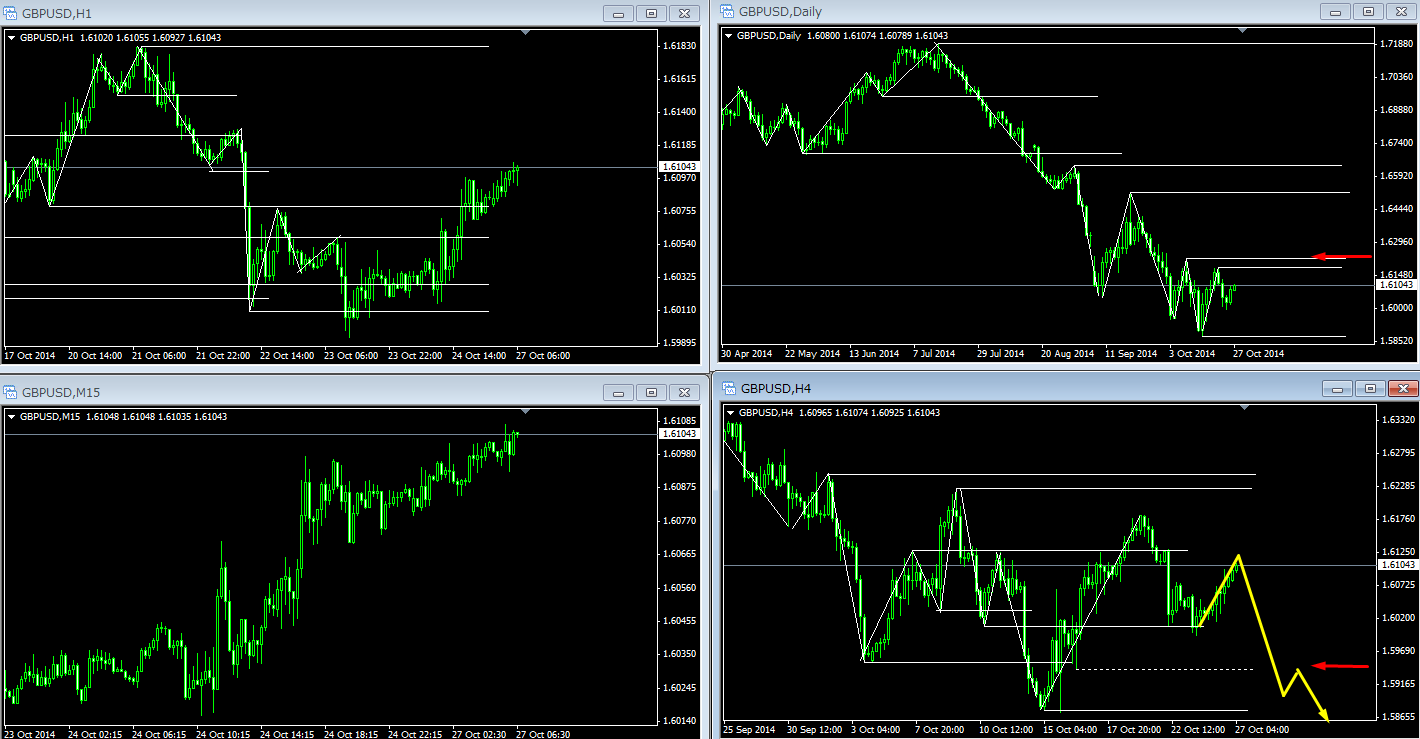Expand the triangle beside GBPUSD,Daily chart label
The image size is (1420, 739).
(x=728, y=36)
